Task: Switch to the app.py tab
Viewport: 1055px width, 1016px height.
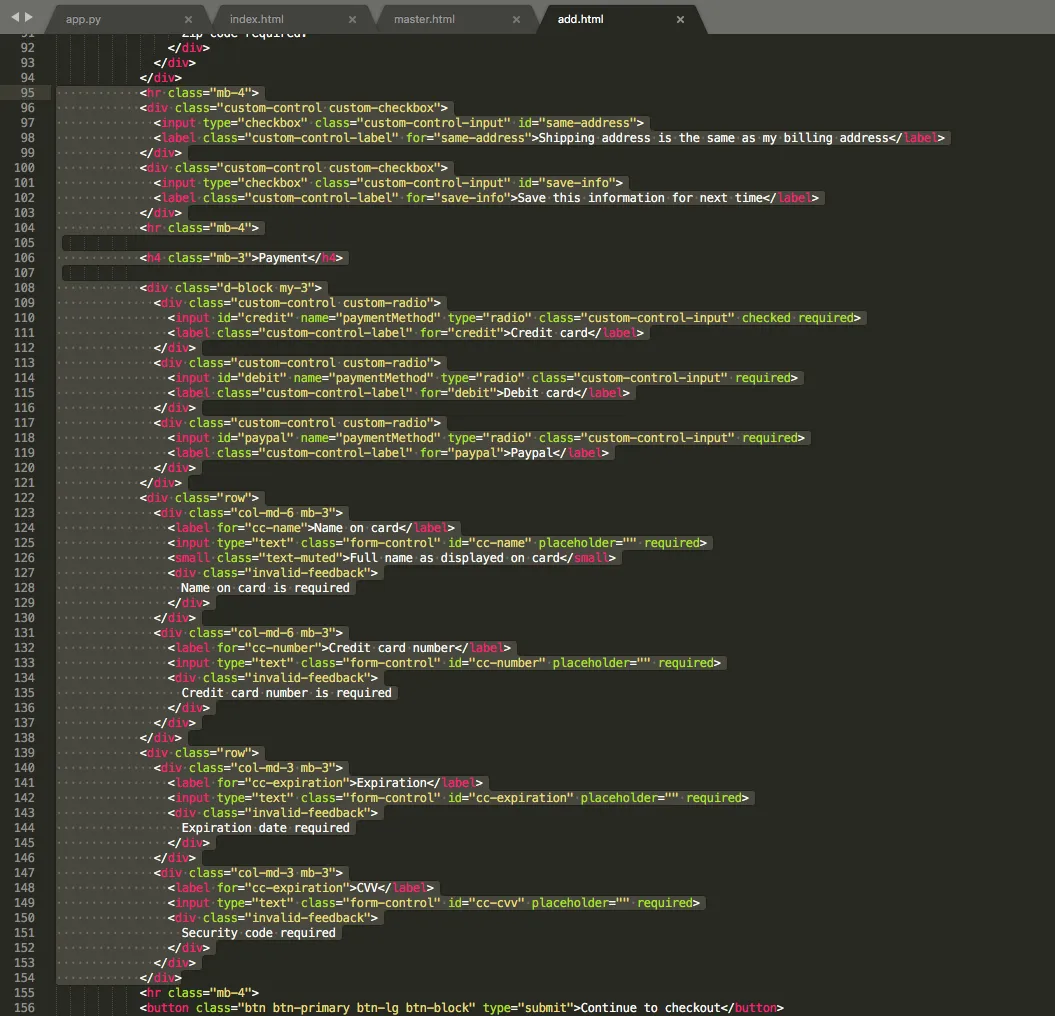Action: tap(83, 20)
